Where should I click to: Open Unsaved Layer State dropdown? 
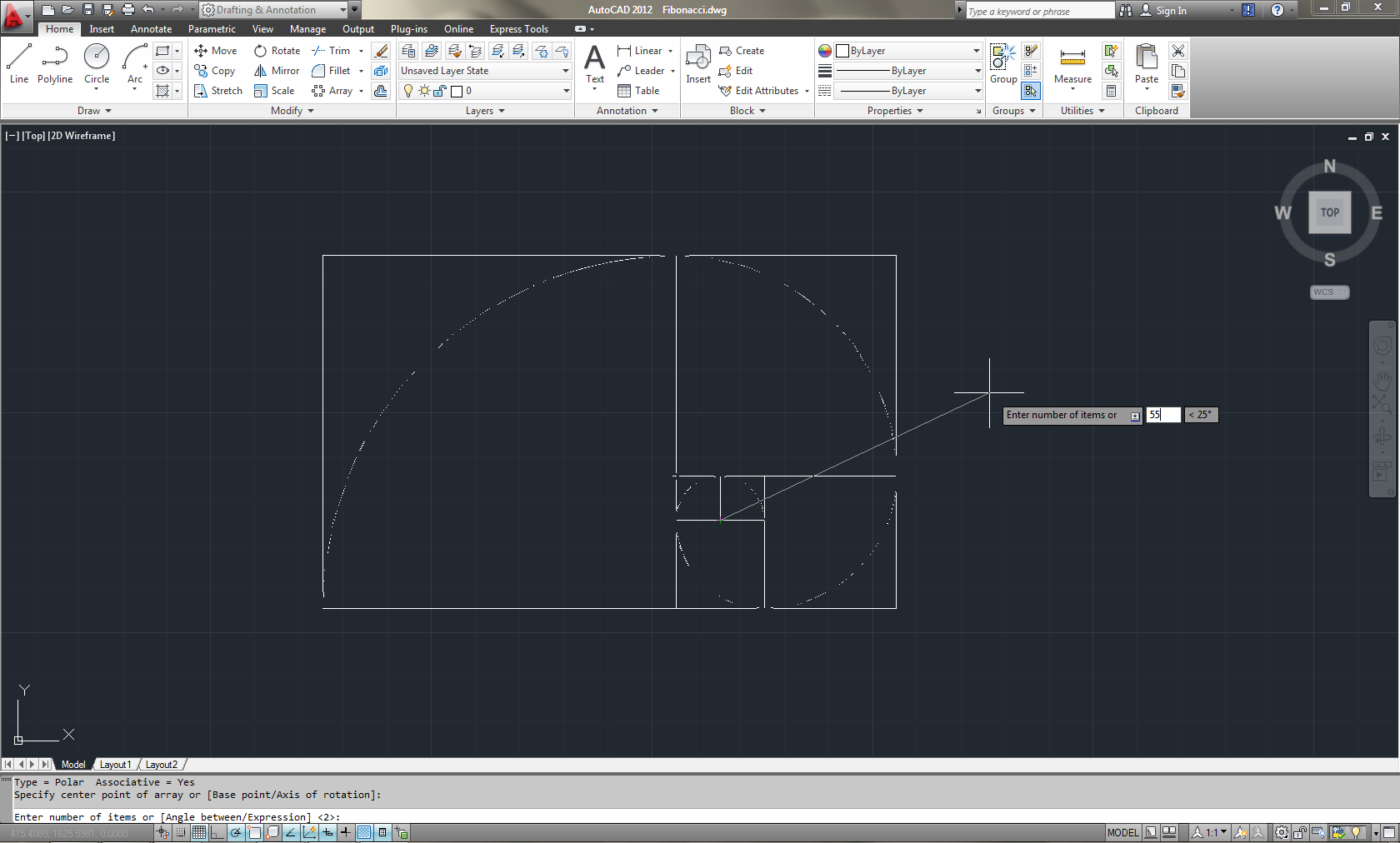click(x=485, y=71)
